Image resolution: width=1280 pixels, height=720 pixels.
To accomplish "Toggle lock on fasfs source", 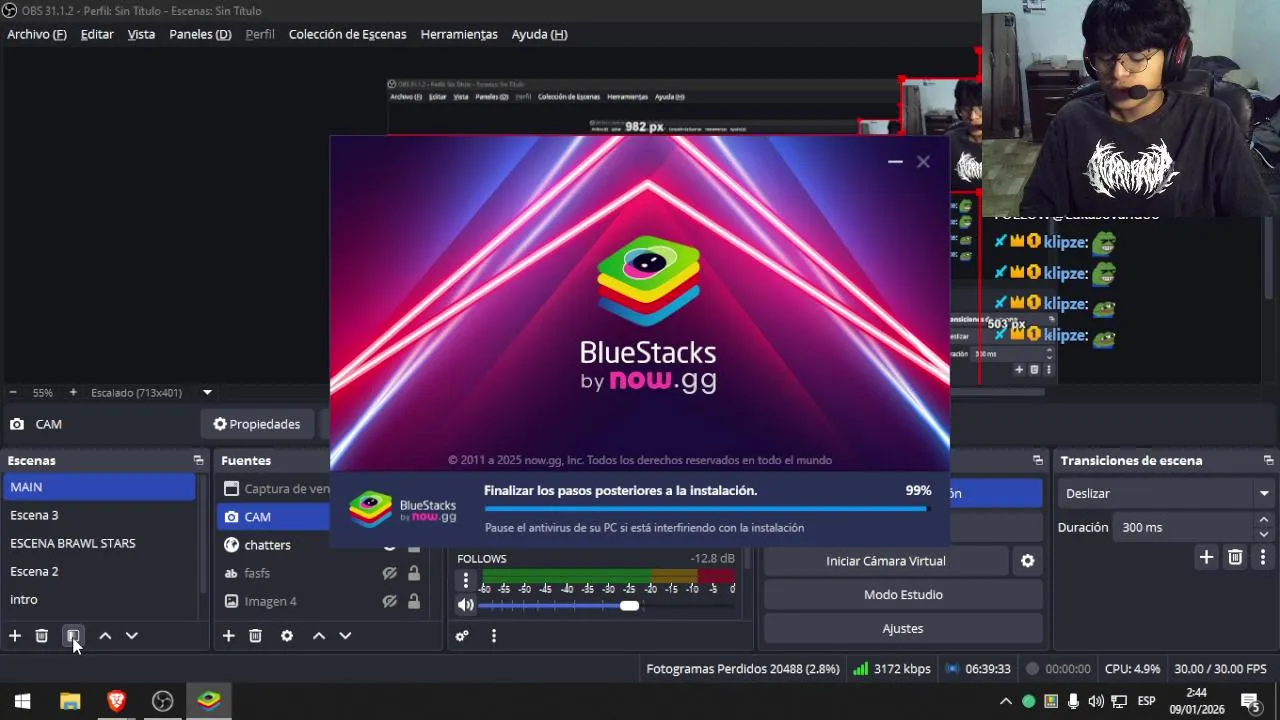I will click(414, 573).
